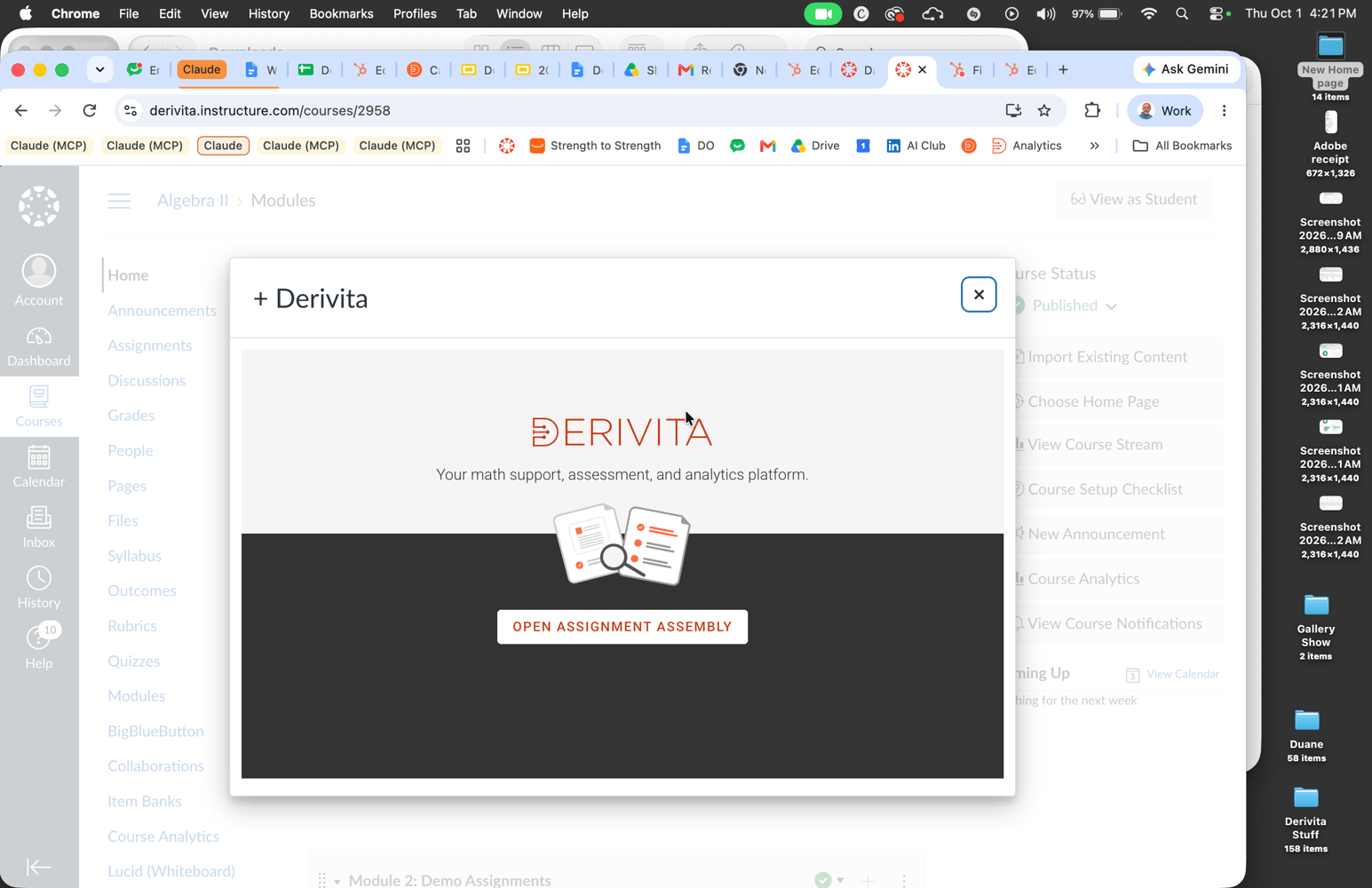Viewport: 1372px width, 888px height.
Task: Reload the page in Chrome
Action: click(x=90, y=110)
